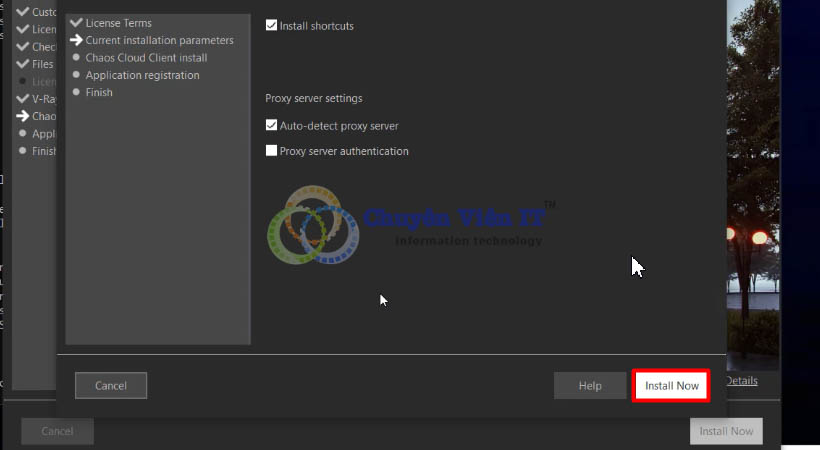Enable Proxy server authentication
Screen dimensions: 820x450
[x=271, y=151]
